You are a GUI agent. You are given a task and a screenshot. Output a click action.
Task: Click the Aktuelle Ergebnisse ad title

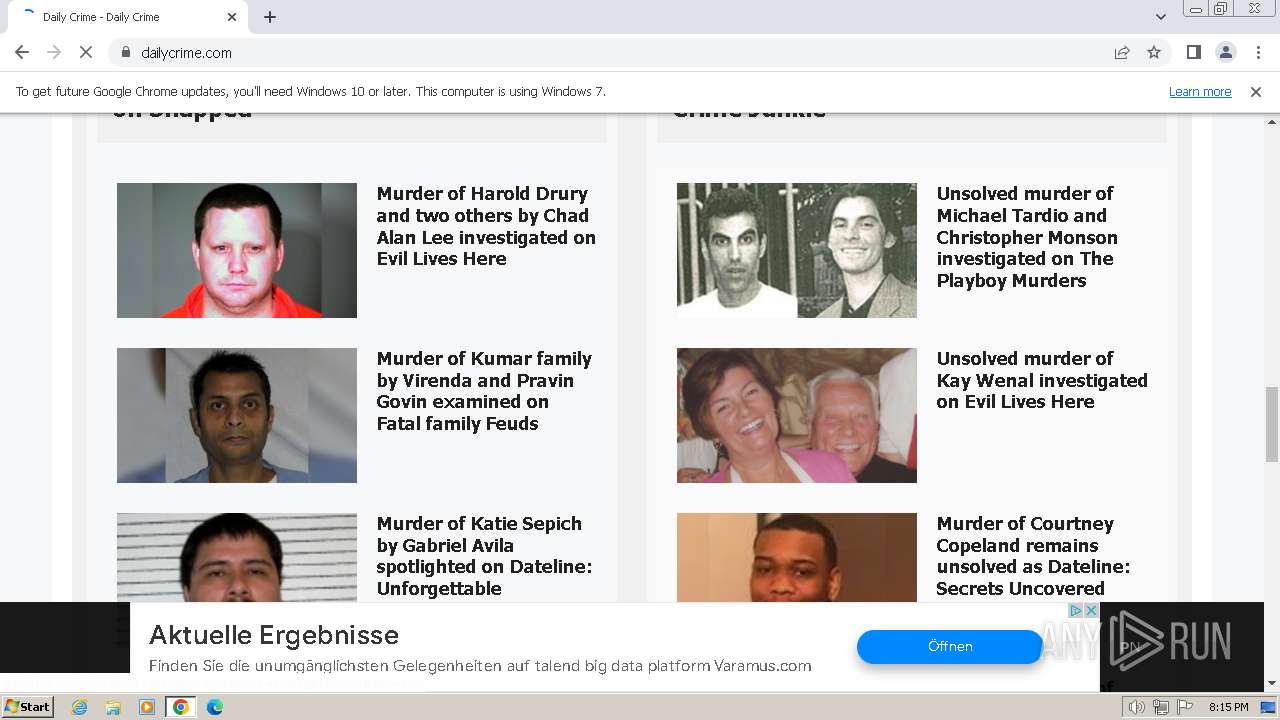[x=274, y=635]
